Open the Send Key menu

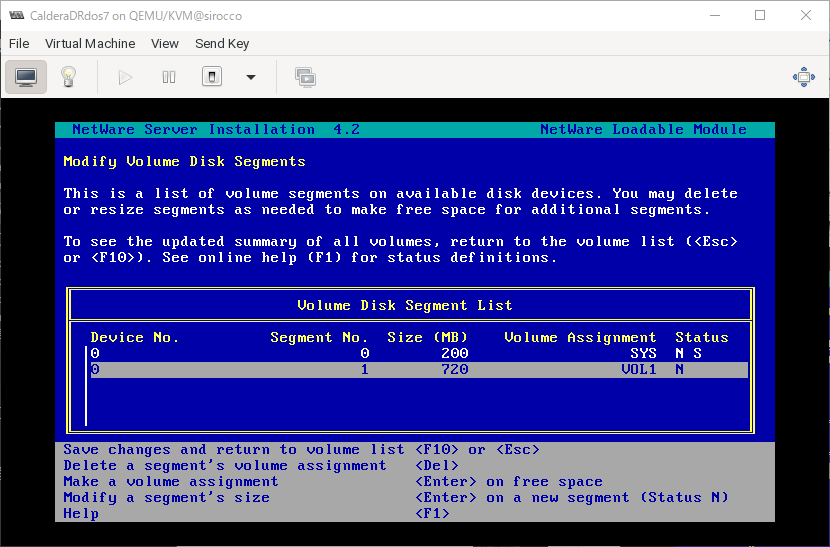(x=222, y=43)
